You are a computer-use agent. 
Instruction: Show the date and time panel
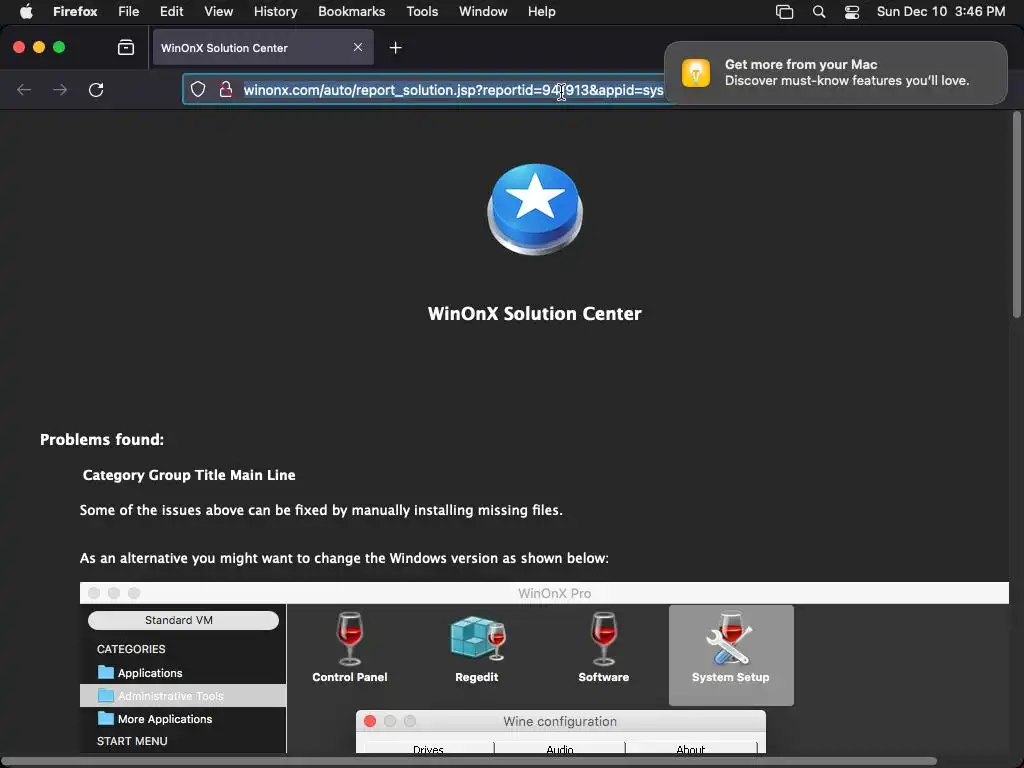coord(940,11)
